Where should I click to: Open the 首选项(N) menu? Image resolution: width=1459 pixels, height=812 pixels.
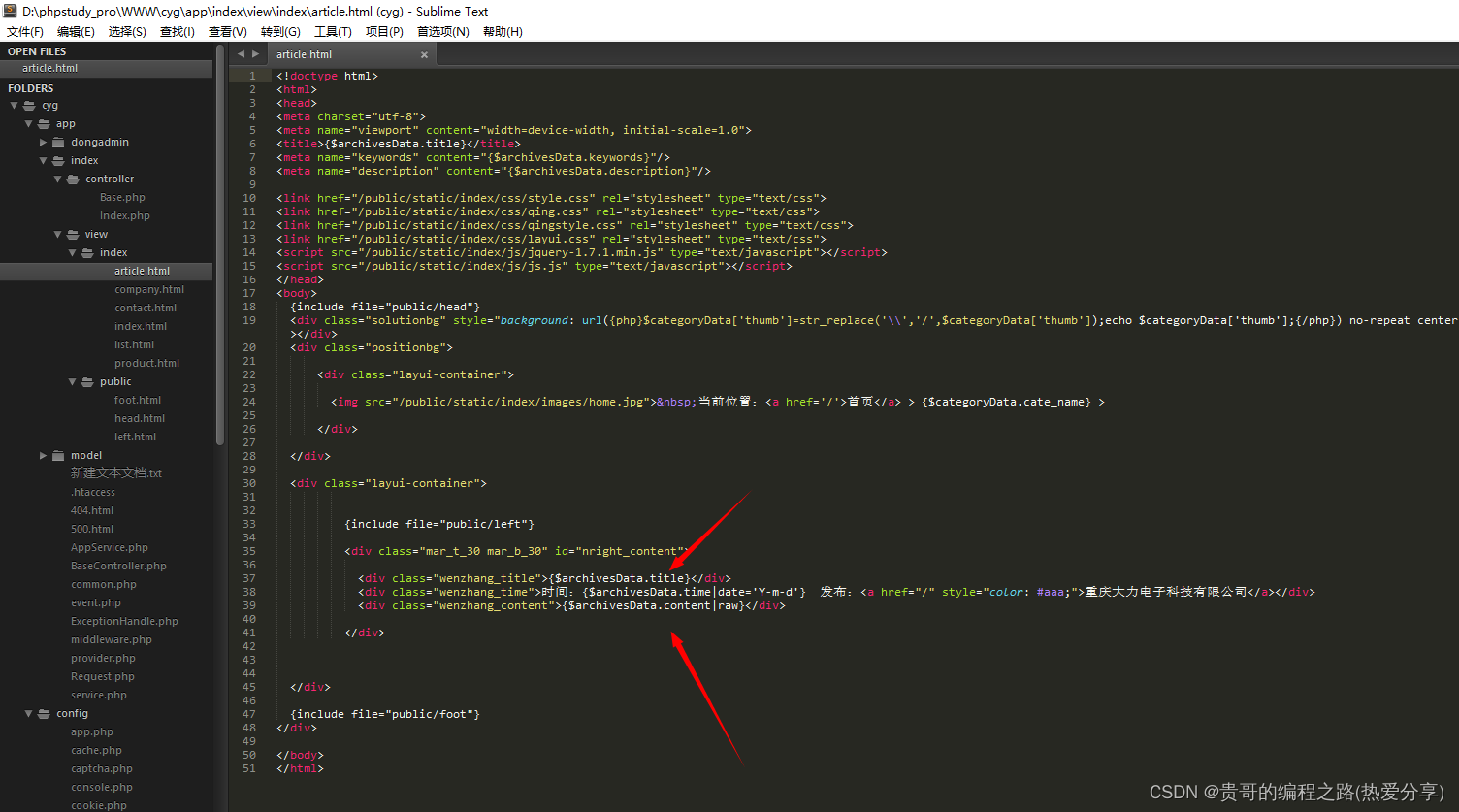(x=442, y=31)
